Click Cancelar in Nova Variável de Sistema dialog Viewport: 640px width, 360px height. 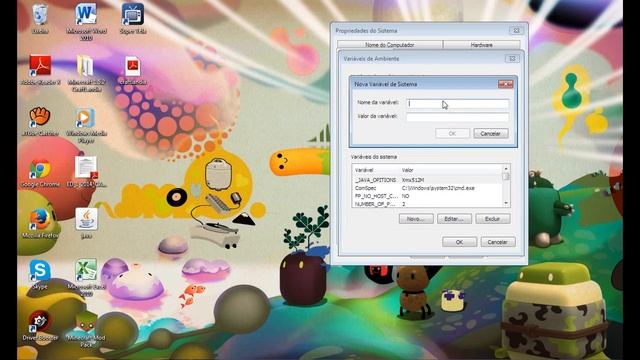(x=491, y=133)
